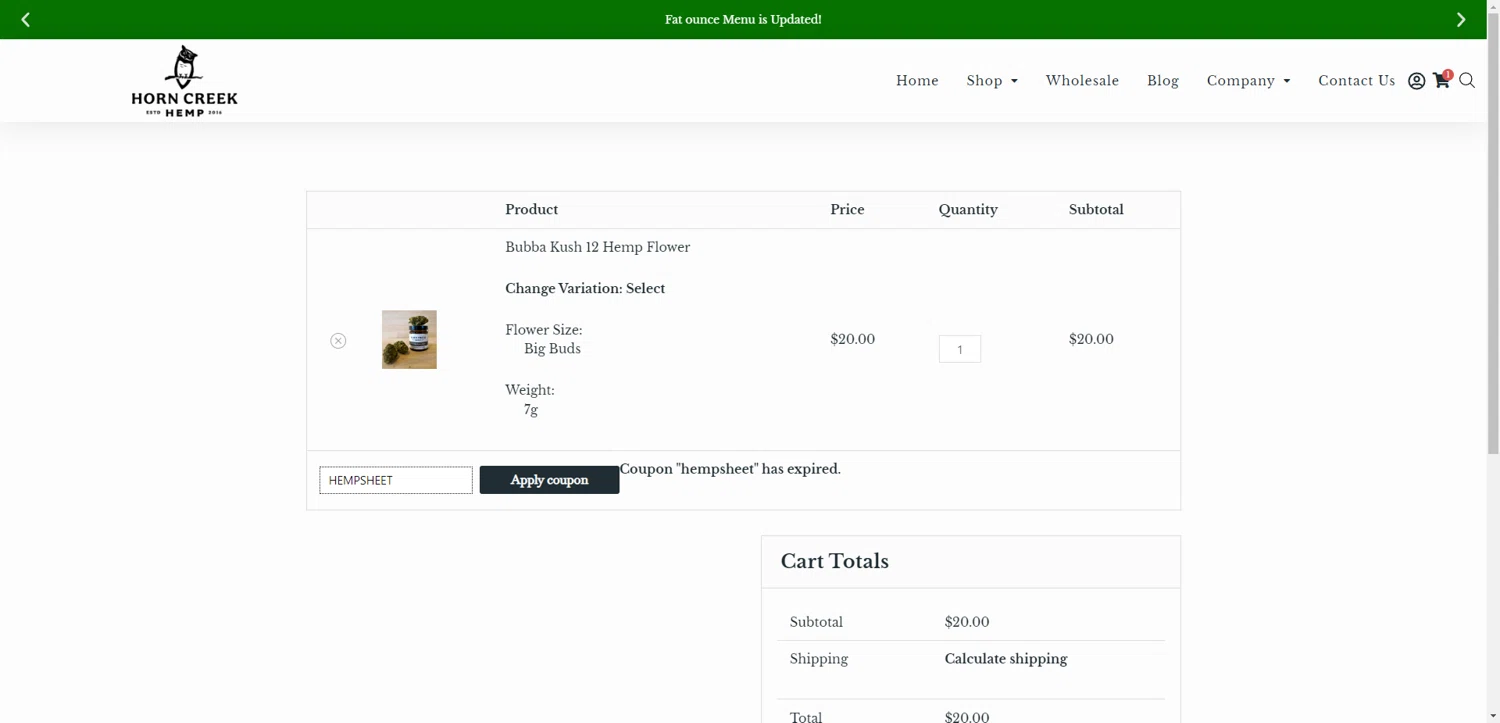Image resolution: width=1500 pixels, height=723 pixels.
Task: Click the row subtotal $20.00 cell
Action: [1091, 339]
